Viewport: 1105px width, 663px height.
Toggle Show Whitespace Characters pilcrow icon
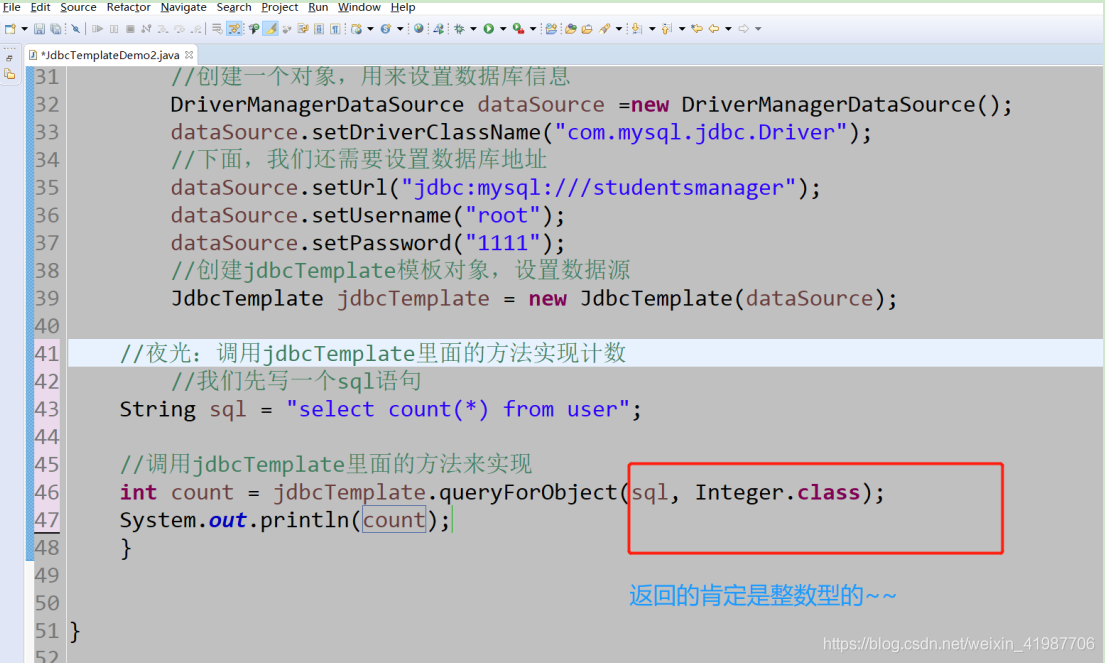click(335, 29)
